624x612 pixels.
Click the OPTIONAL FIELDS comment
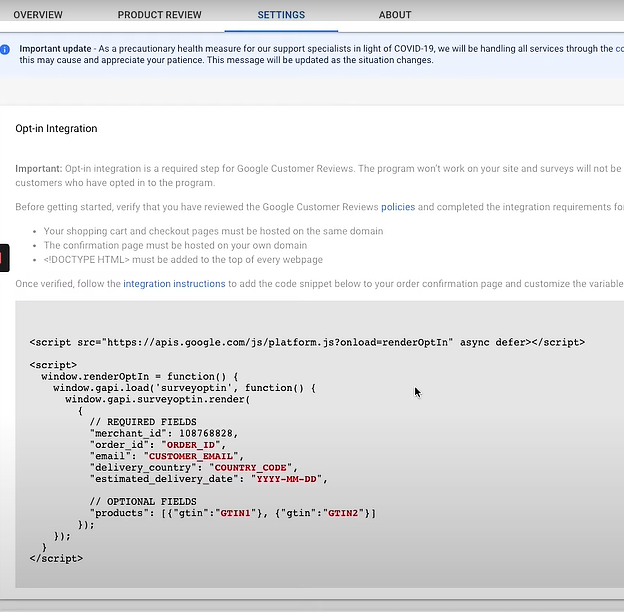tap(143, 501)
